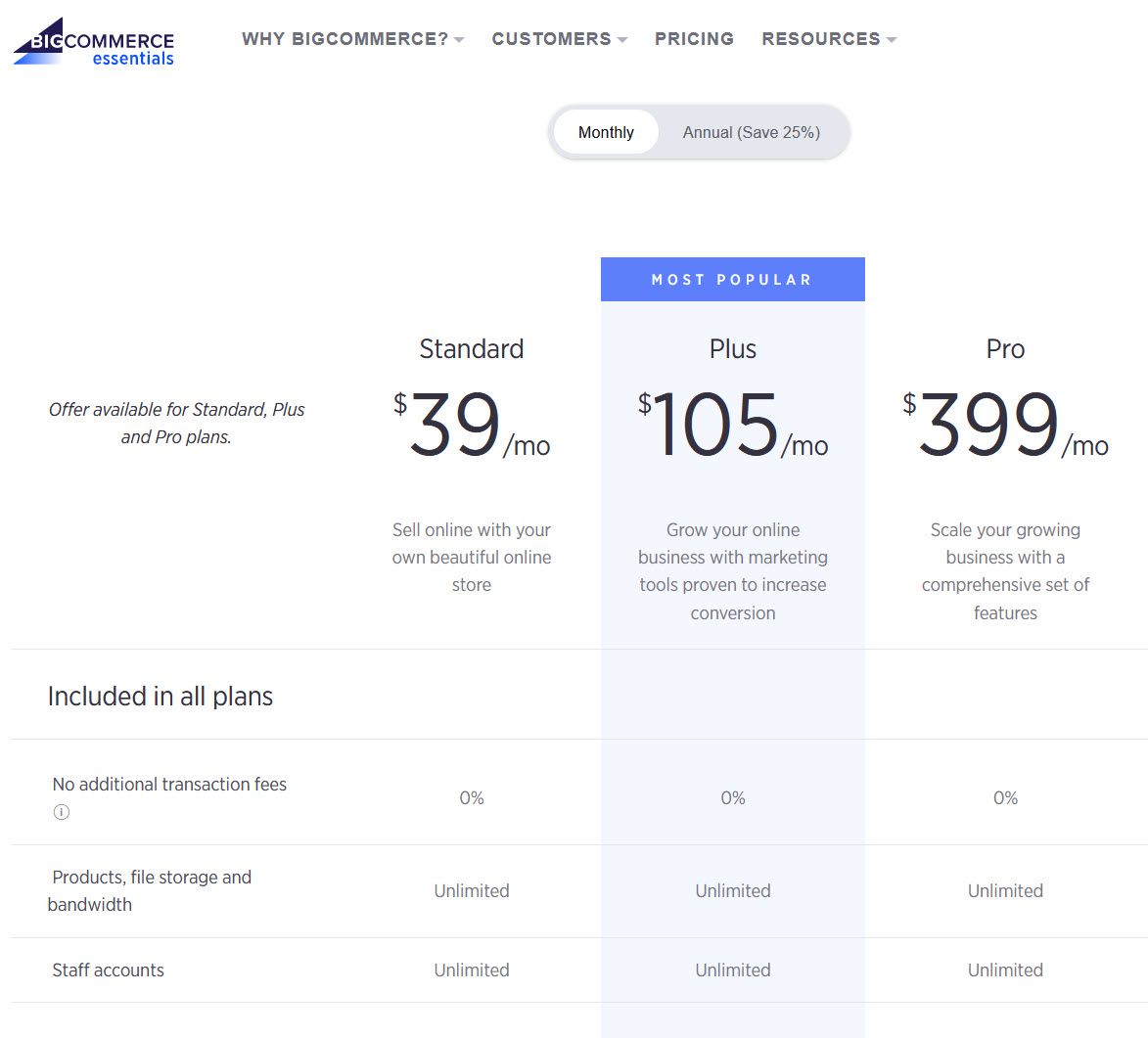The width and height of the screenshot is (1148, 1038).
Task: Click the $399/mo Pro price
Action: tap(1005, 424)
